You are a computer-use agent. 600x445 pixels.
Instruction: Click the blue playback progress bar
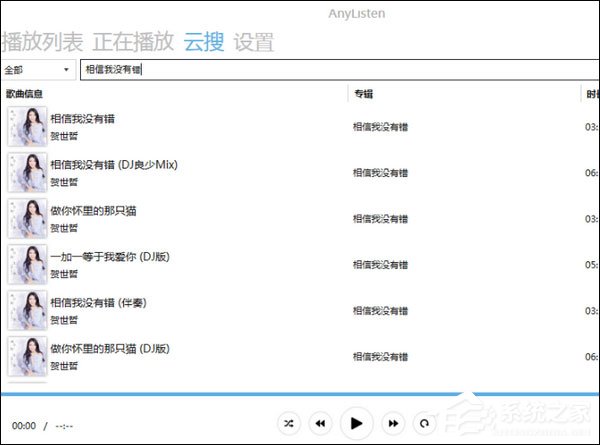click(x=300, y=395)
